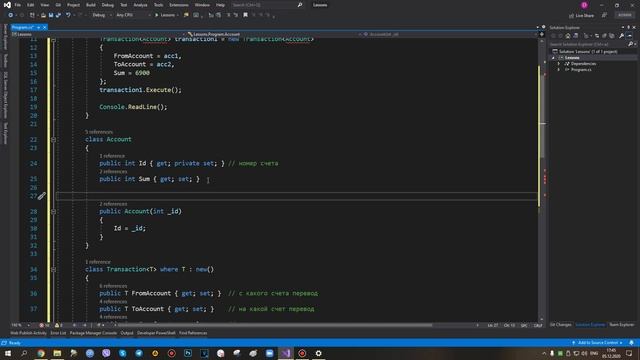Open Settings gear in taskbar
Screen dimensions: 640x360
[x=318, y=353]
